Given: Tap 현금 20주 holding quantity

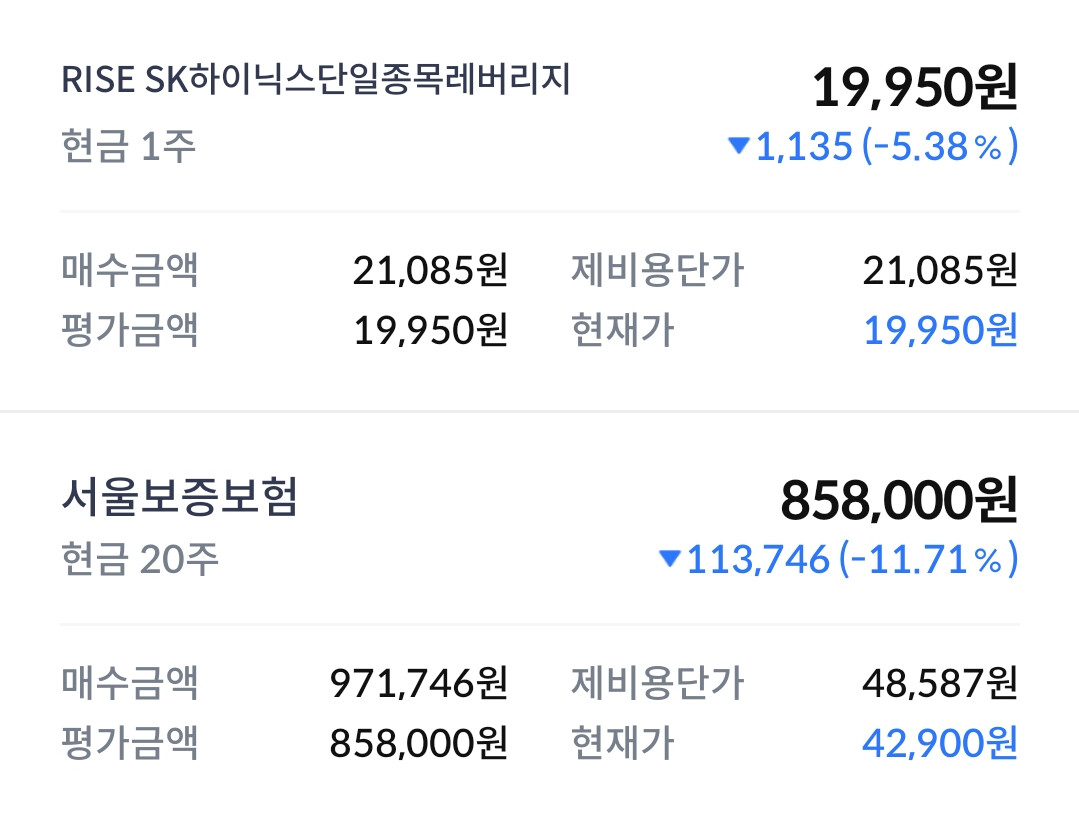Looking at the screenshot, I should pyautogui.click(x=140, y=559).
